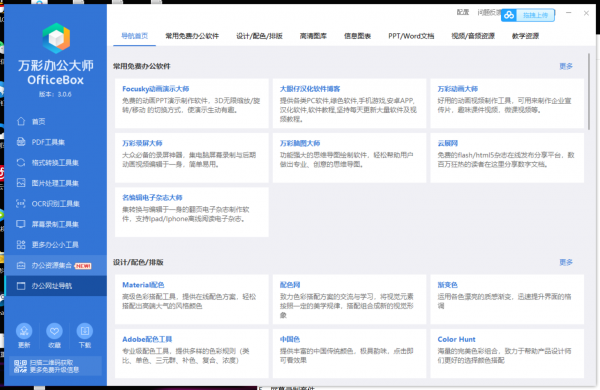This screenshot has width=600, height=390.
Task: Open the OCR识别工具集 icon
Action: click(x=21, y=204)
